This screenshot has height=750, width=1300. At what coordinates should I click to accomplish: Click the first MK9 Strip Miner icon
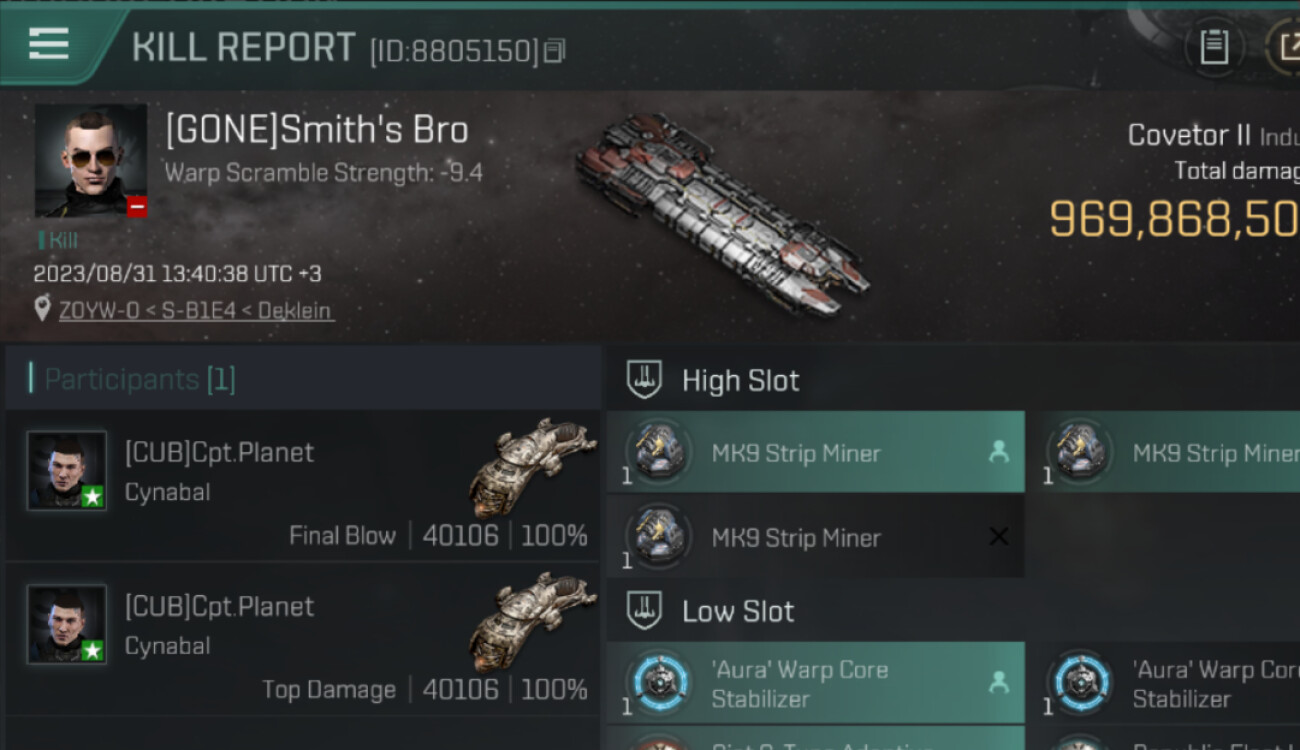pos(658,452)
